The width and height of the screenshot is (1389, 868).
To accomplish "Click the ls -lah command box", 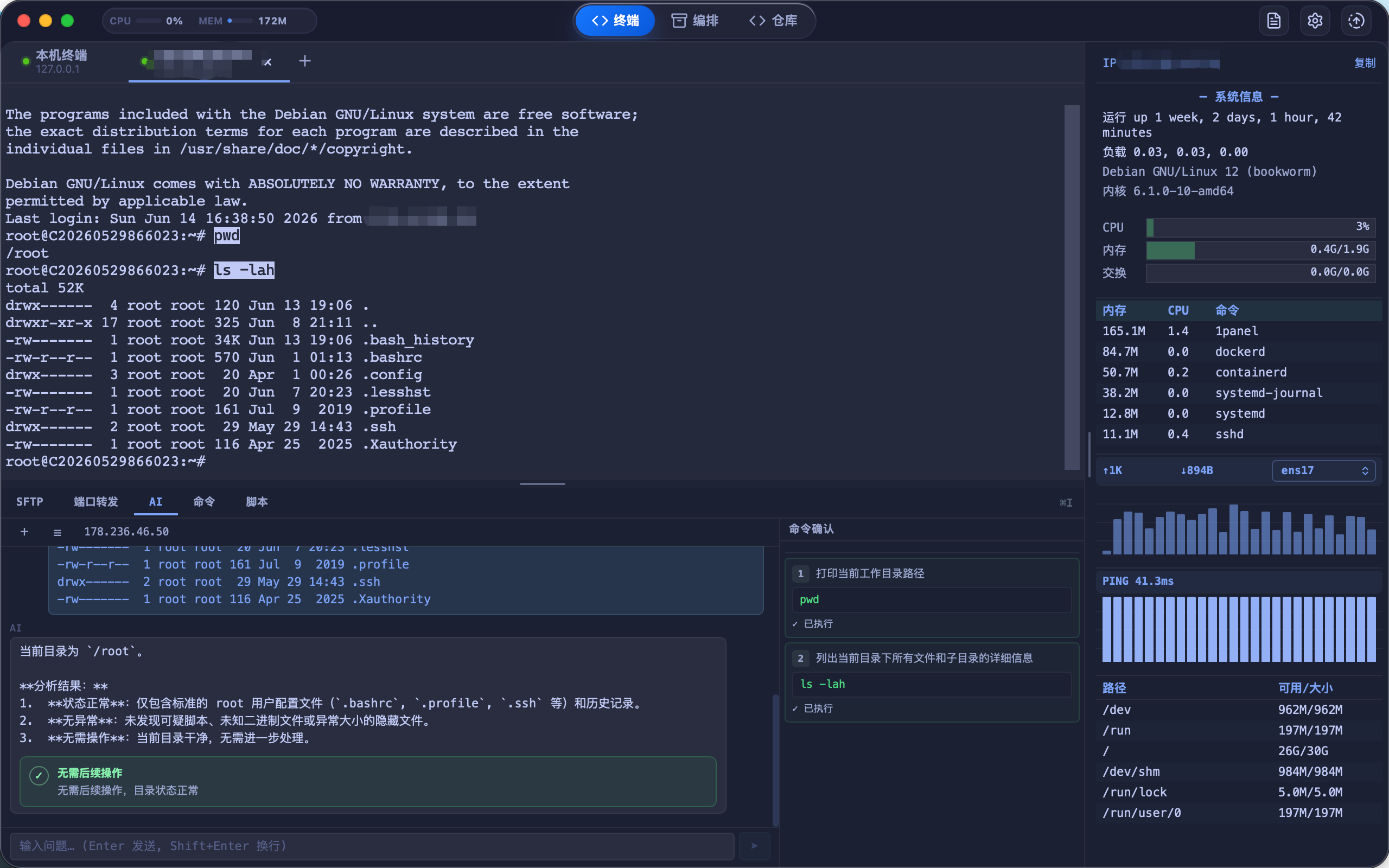I will 932,684.
